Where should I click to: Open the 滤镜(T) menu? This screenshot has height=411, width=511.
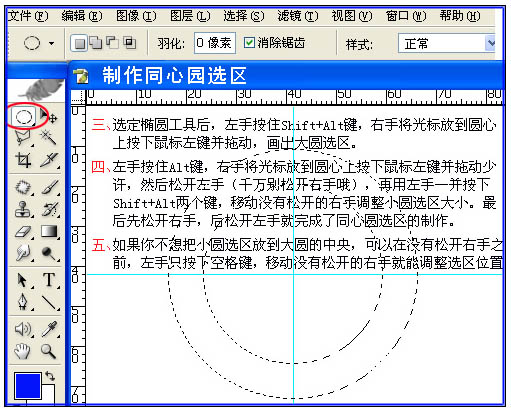(x=298, y=16)
